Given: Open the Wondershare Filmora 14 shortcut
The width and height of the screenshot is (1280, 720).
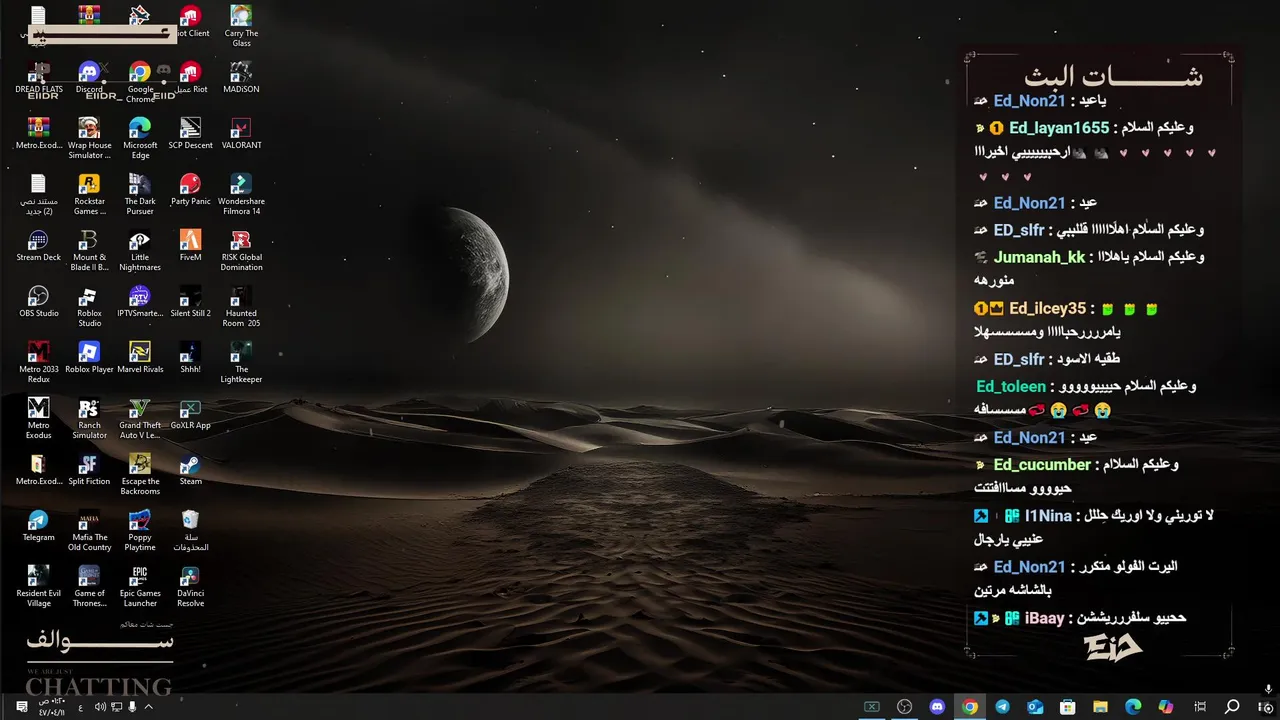Looking at the screenshot, I should point(241,194).
